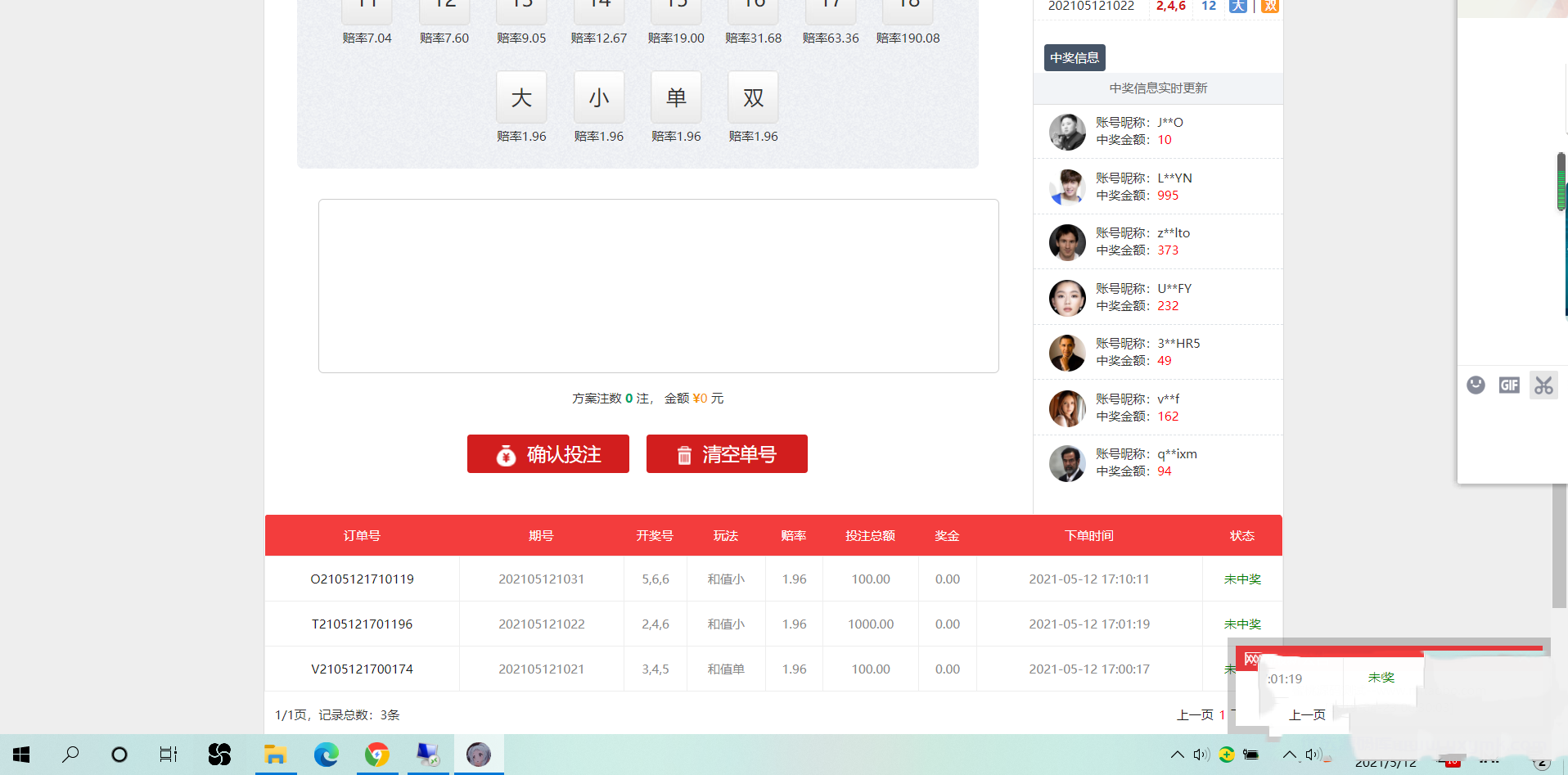Switch to the 中奖信息 tab
Image resolution: width=1568 pixels, height=775 pixels.
click(1075, 58)
